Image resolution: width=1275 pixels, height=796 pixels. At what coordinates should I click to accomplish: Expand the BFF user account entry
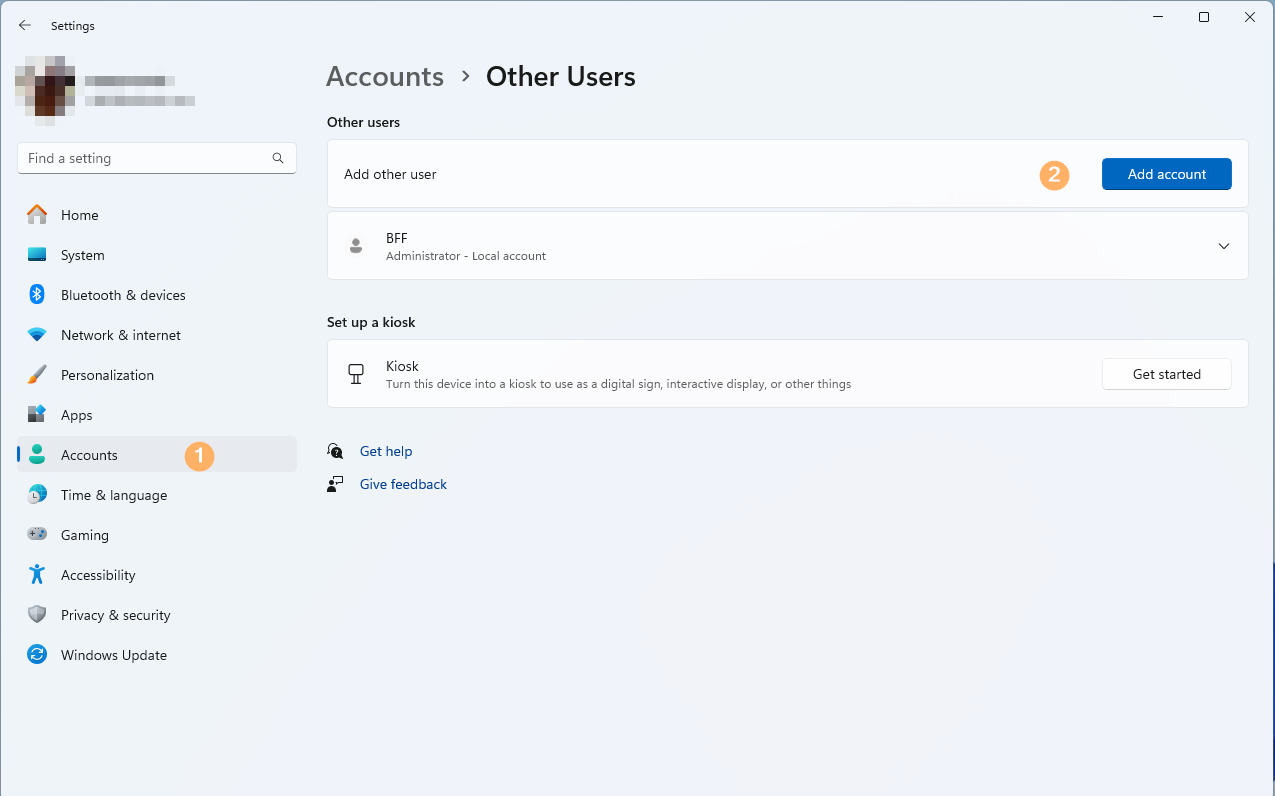click(x=1223, y=246)
